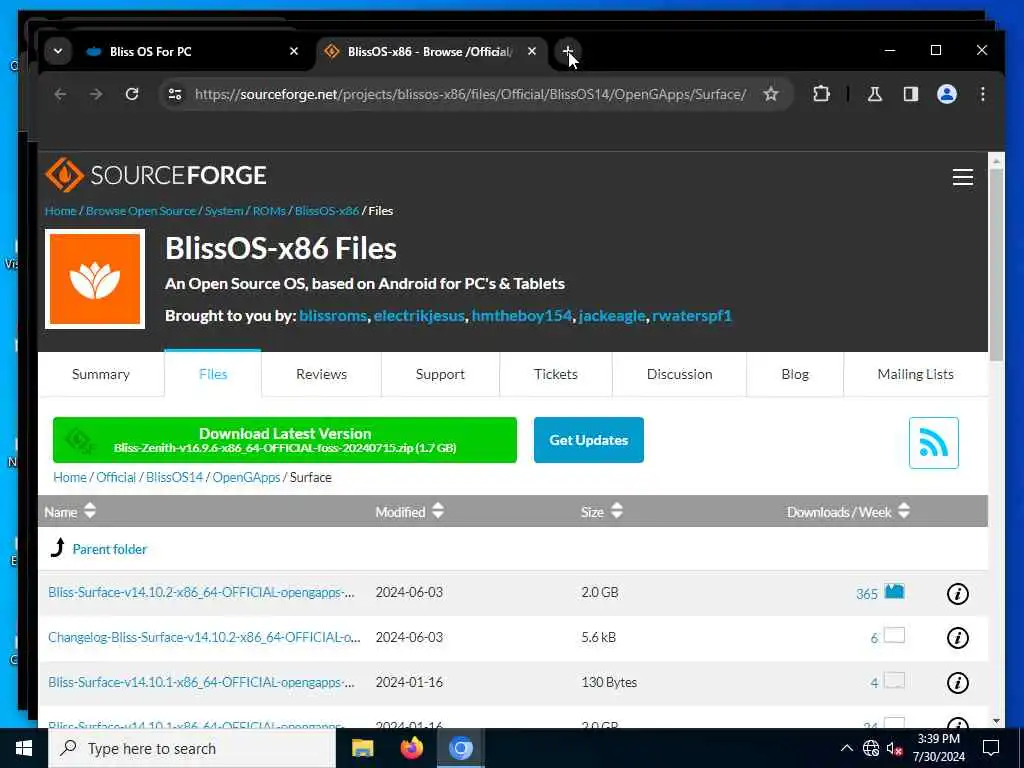
Task: Go to Home in top breadcrumb
Action: click(60, 210)
